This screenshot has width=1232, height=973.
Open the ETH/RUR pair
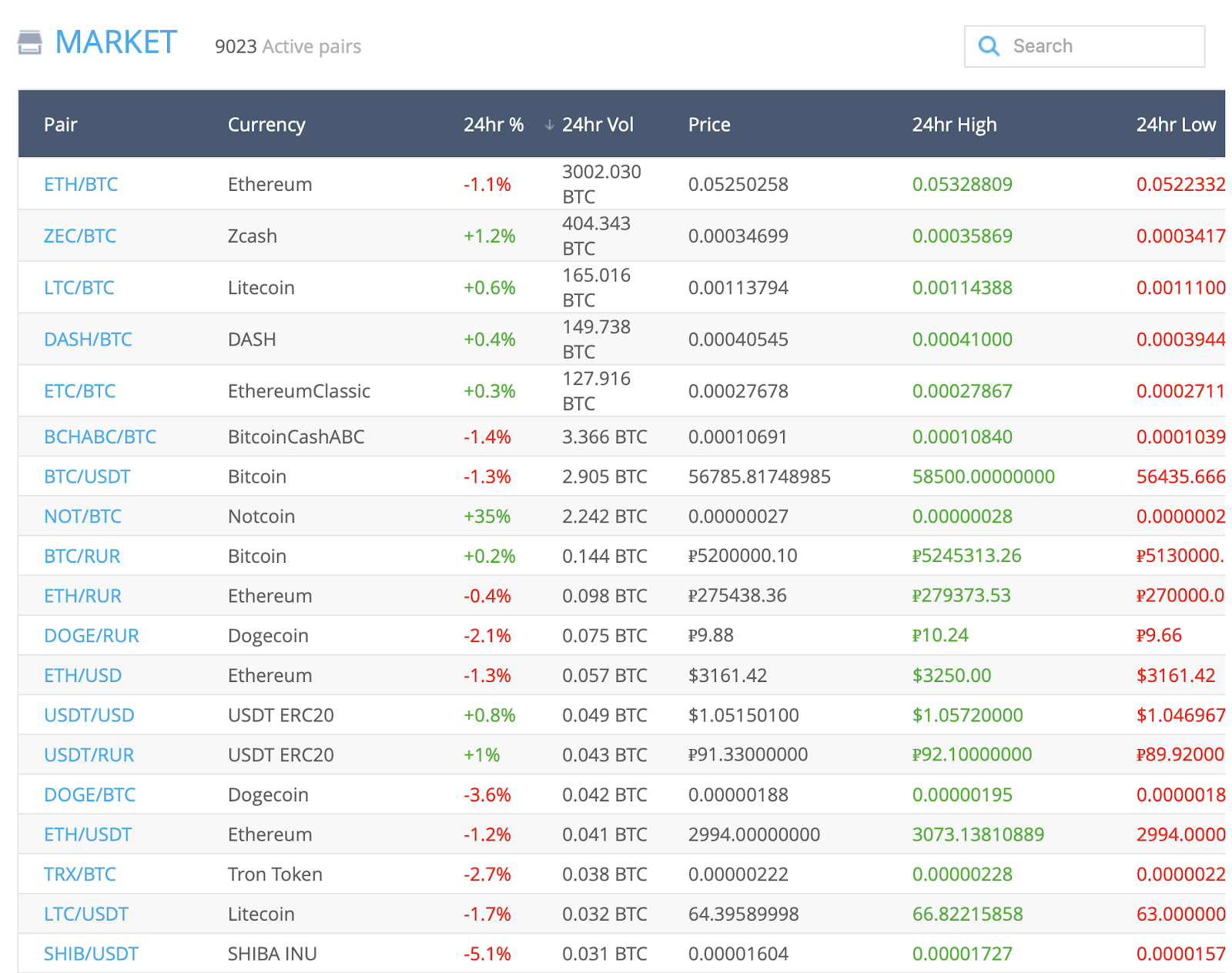[82, 596]
